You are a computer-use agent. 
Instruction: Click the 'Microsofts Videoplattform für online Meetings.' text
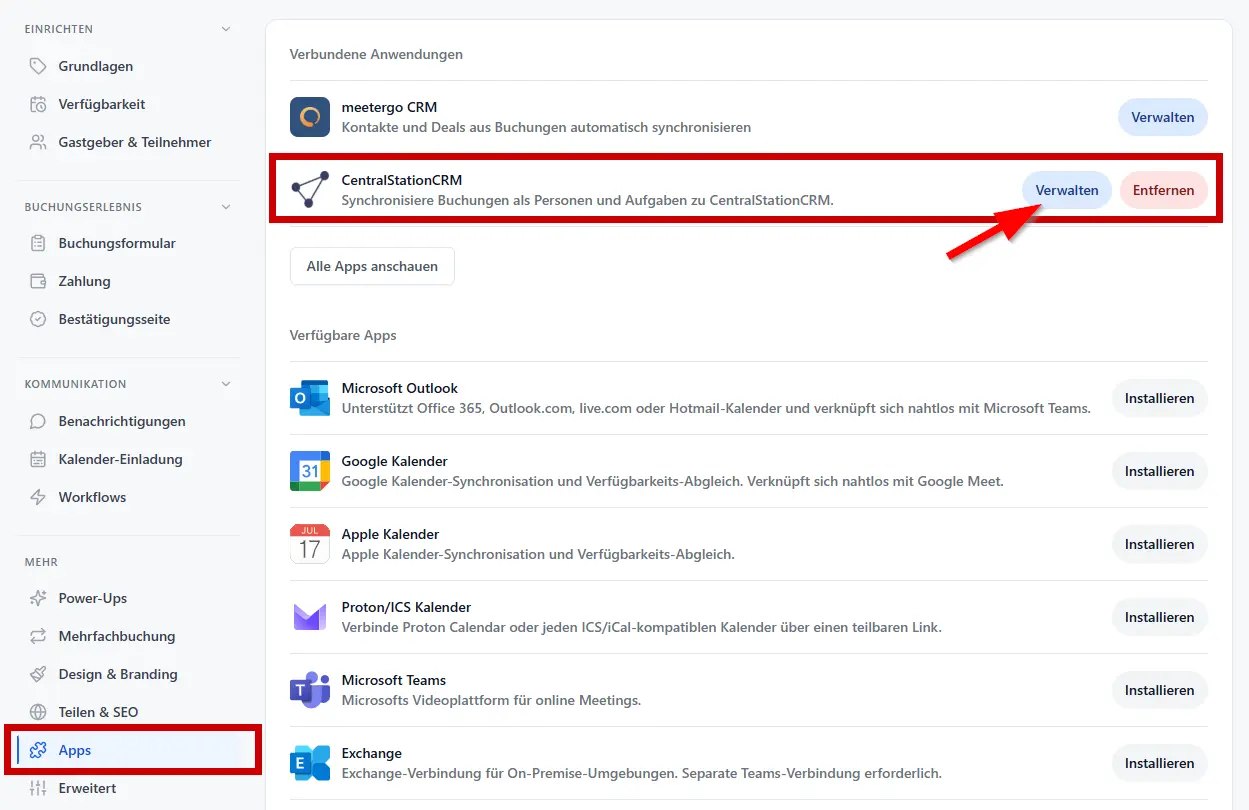491,700
